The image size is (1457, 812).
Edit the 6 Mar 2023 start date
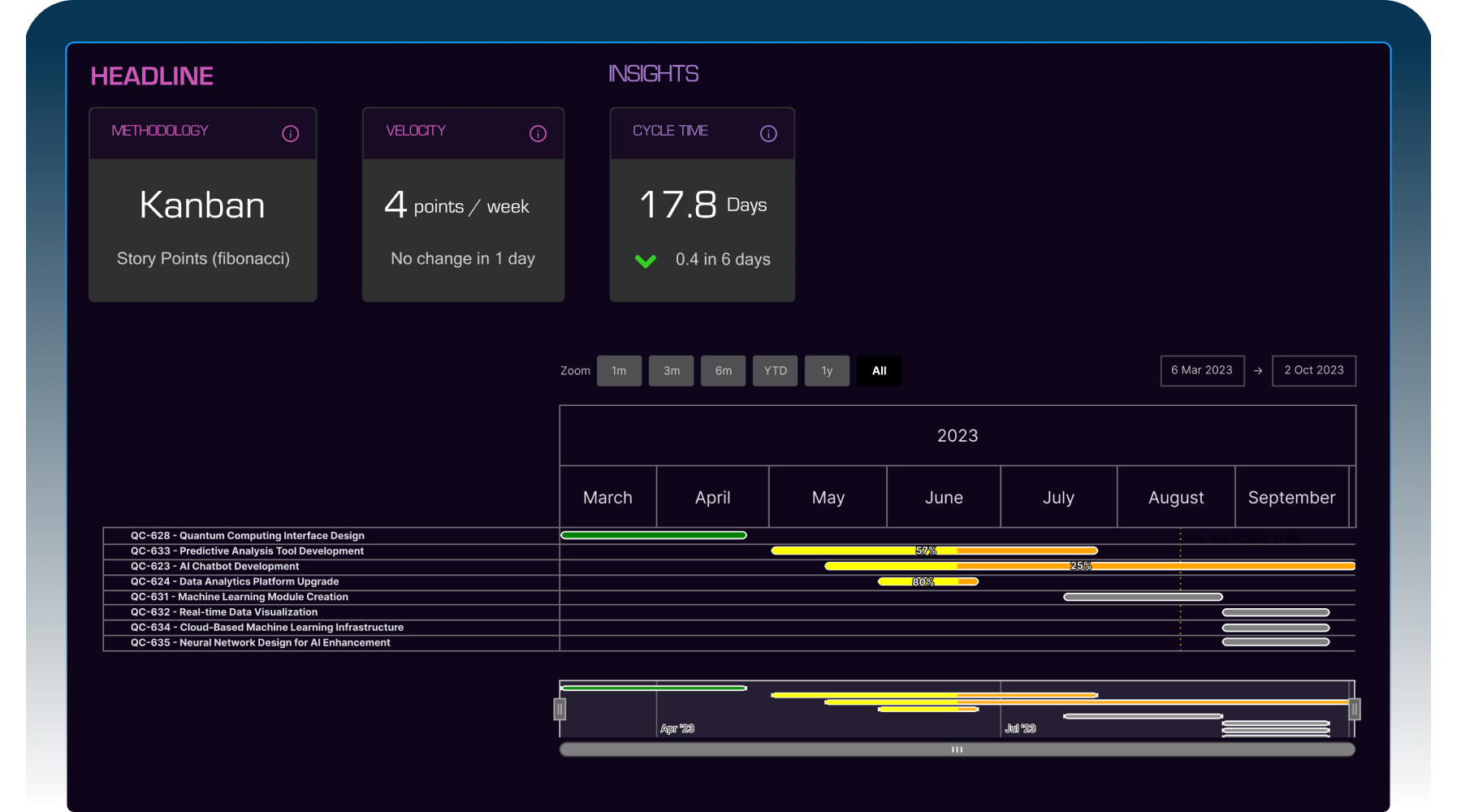click(1202, 370)
